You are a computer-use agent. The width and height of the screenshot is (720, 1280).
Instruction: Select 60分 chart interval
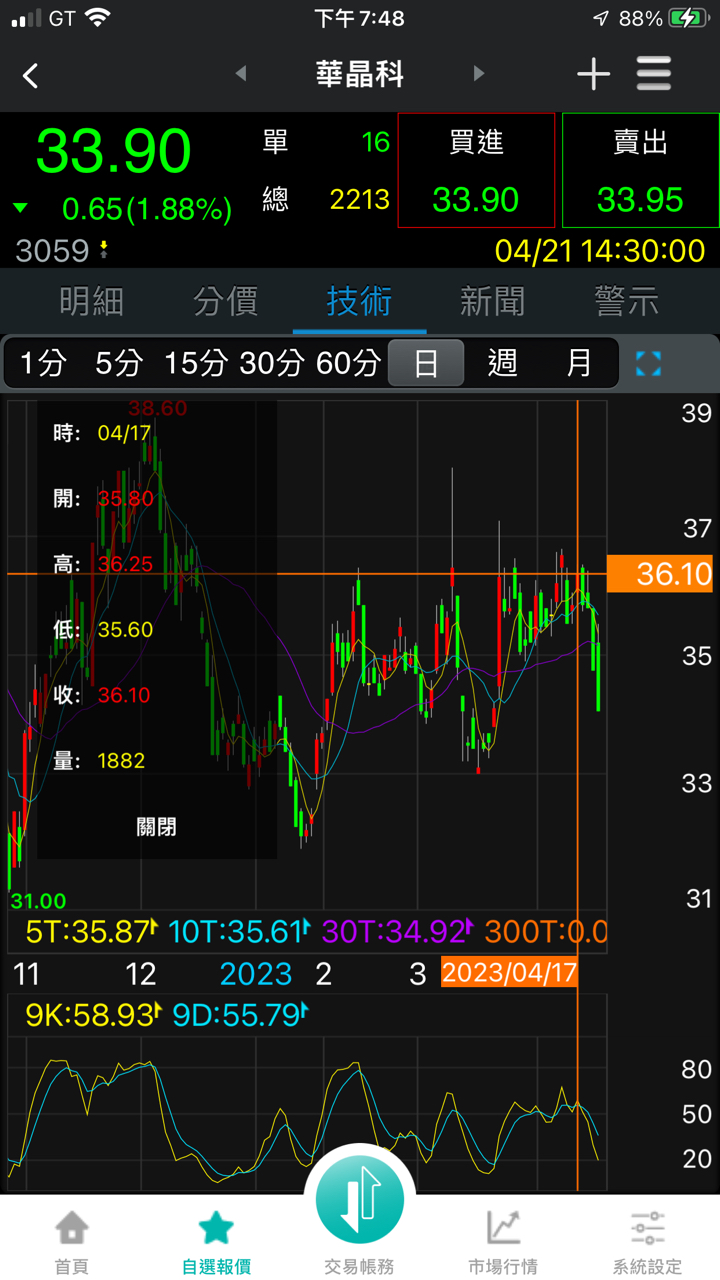[348, 363]
